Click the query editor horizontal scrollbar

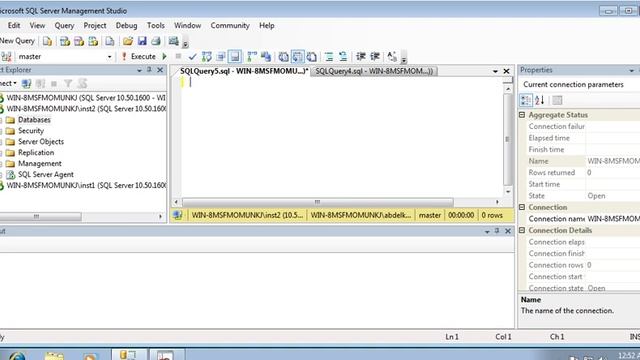(318, 202)
